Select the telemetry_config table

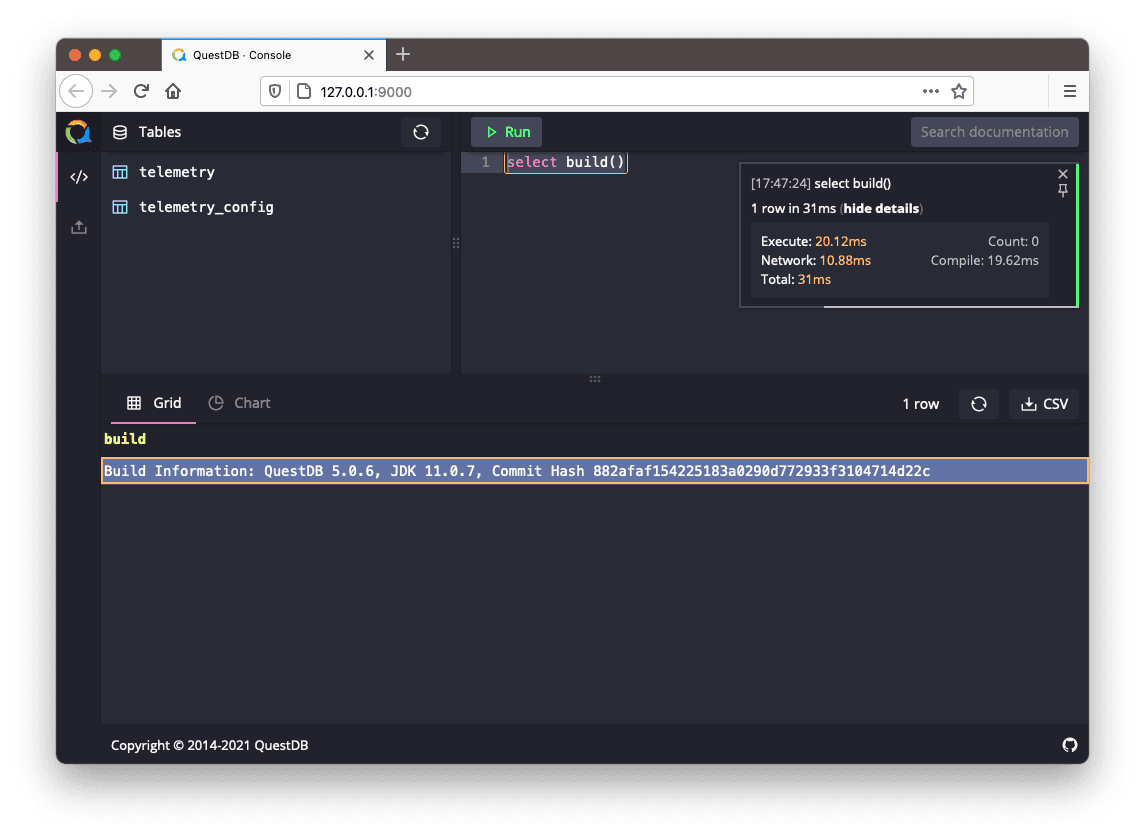[x=205, y=207]
